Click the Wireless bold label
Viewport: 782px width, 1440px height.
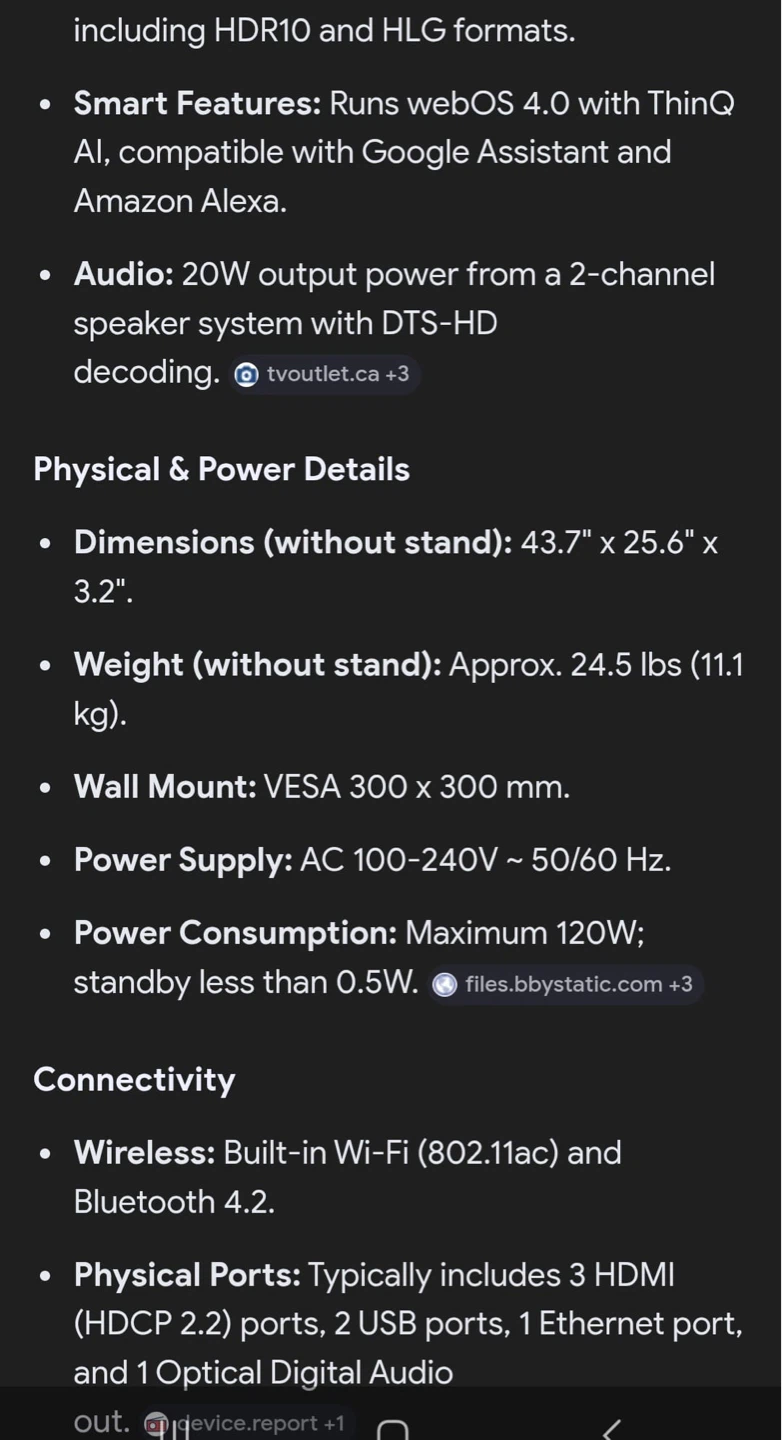point(144,1152)
